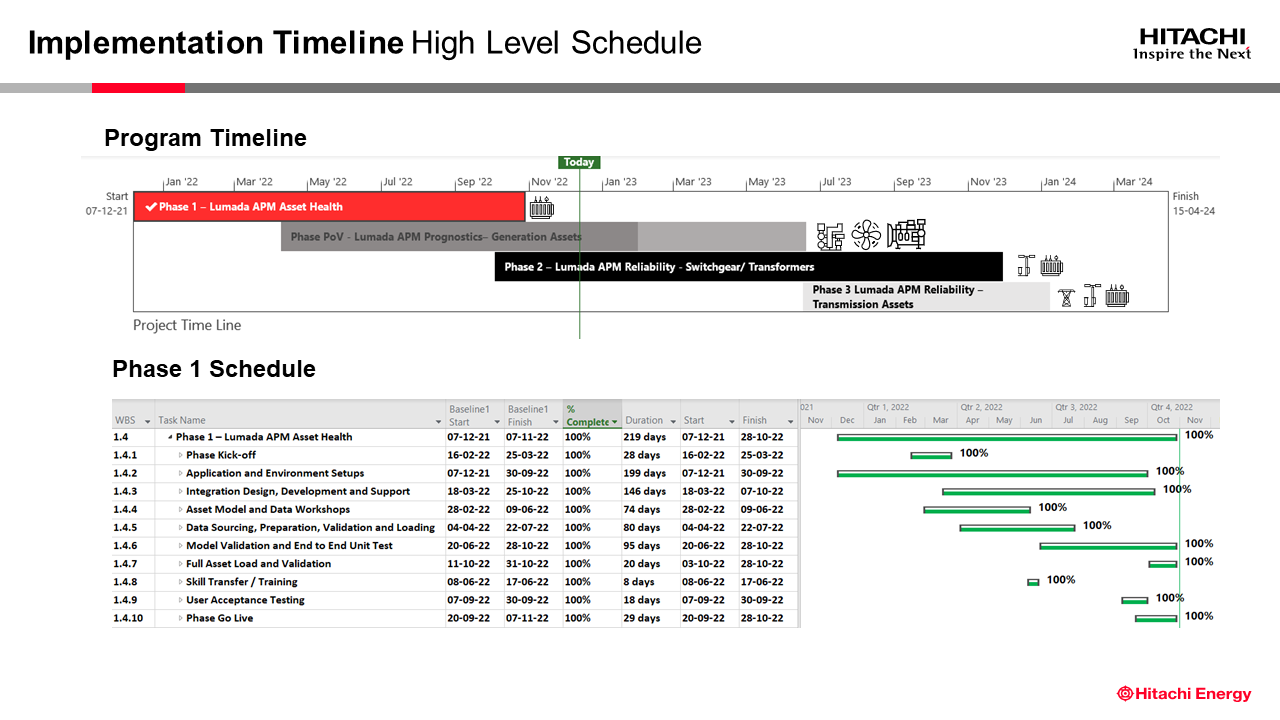Click WBS cell 1.4.10
Viewport: 1280px width, 720px height.
tap(133, 618)
